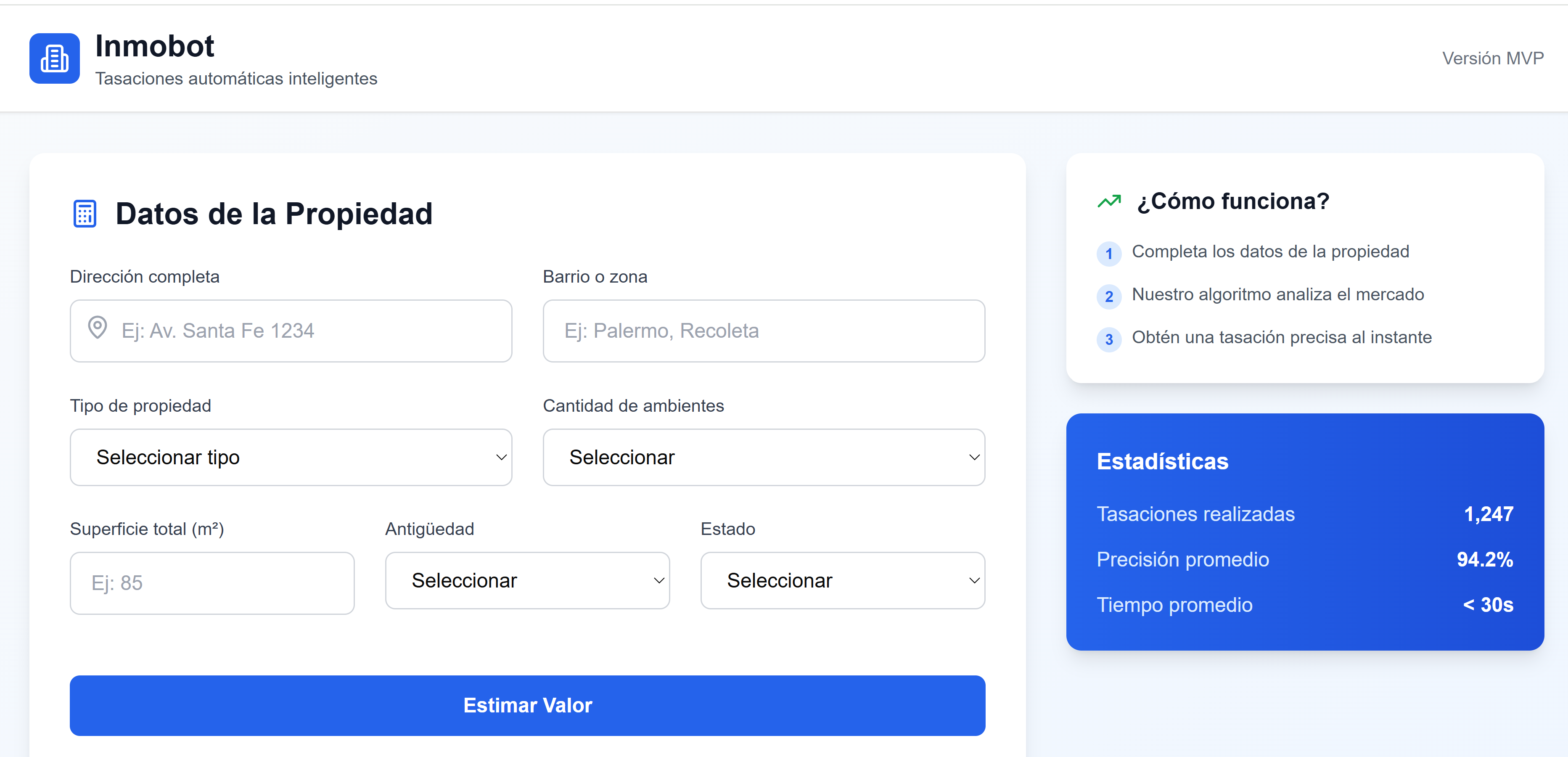Image resolution: width=1568 pixels, height=757 pixels.
Task: Select the Superficie total input box
Action: point(212,583)
